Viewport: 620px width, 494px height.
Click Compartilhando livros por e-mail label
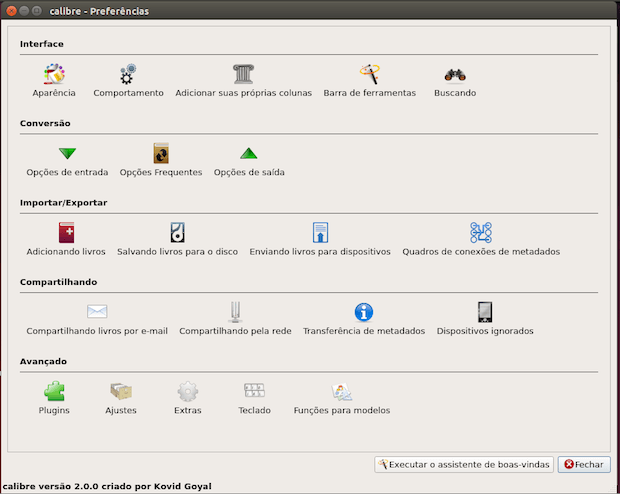(x=97, y=331)
